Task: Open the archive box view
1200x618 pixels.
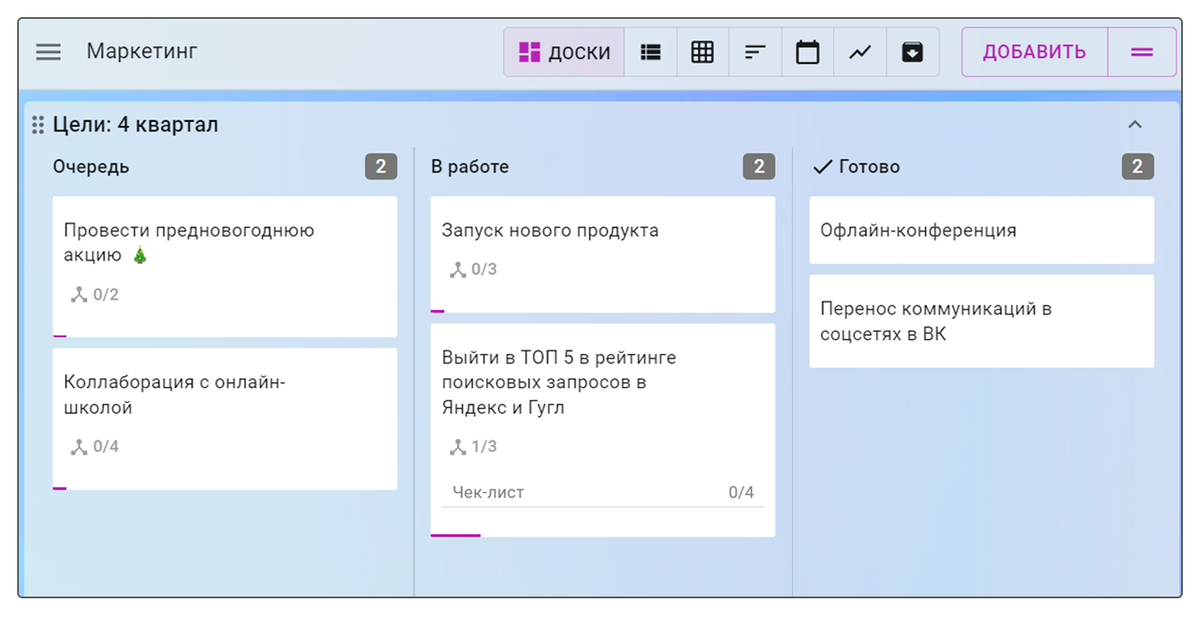Action: point(912,52)
